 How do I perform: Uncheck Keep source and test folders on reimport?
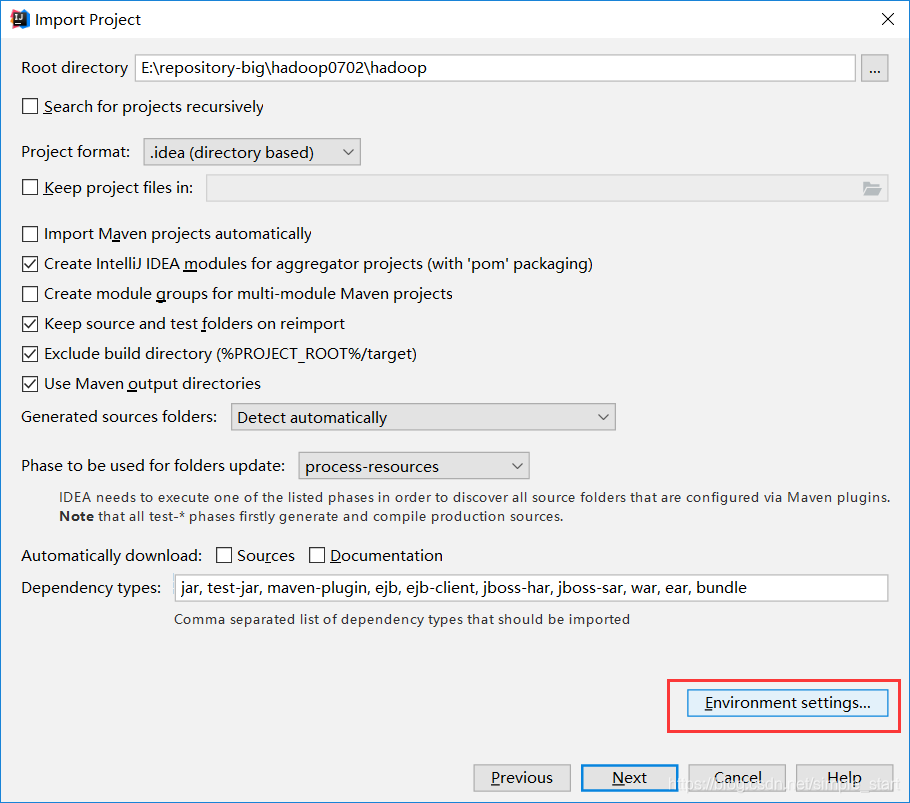30,324
